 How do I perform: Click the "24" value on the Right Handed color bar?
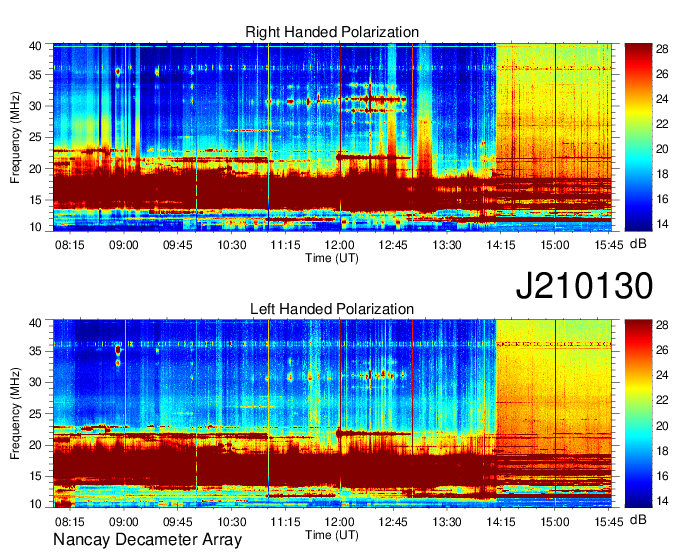click(x=662, y=99)
